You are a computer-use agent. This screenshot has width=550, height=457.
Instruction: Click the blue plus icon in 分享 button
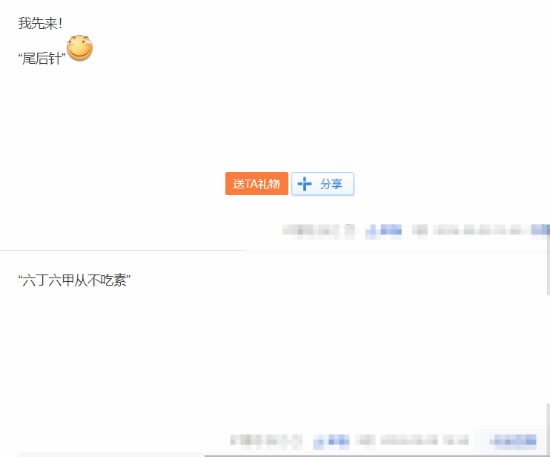(304, 184)
